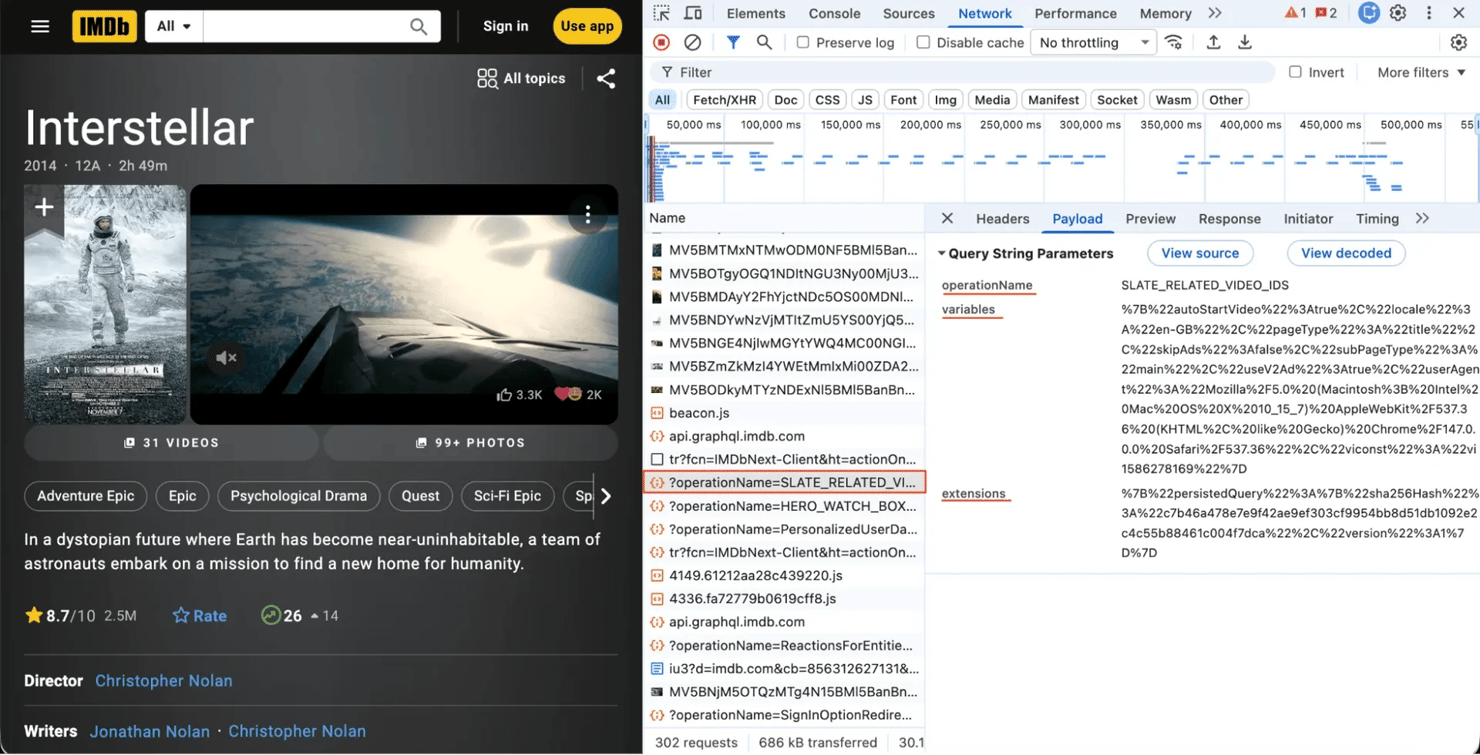This screenshot has height=755, width=1480.
Task: Open the IMDb search All category dropdown
Action: [x=174, y=26]
